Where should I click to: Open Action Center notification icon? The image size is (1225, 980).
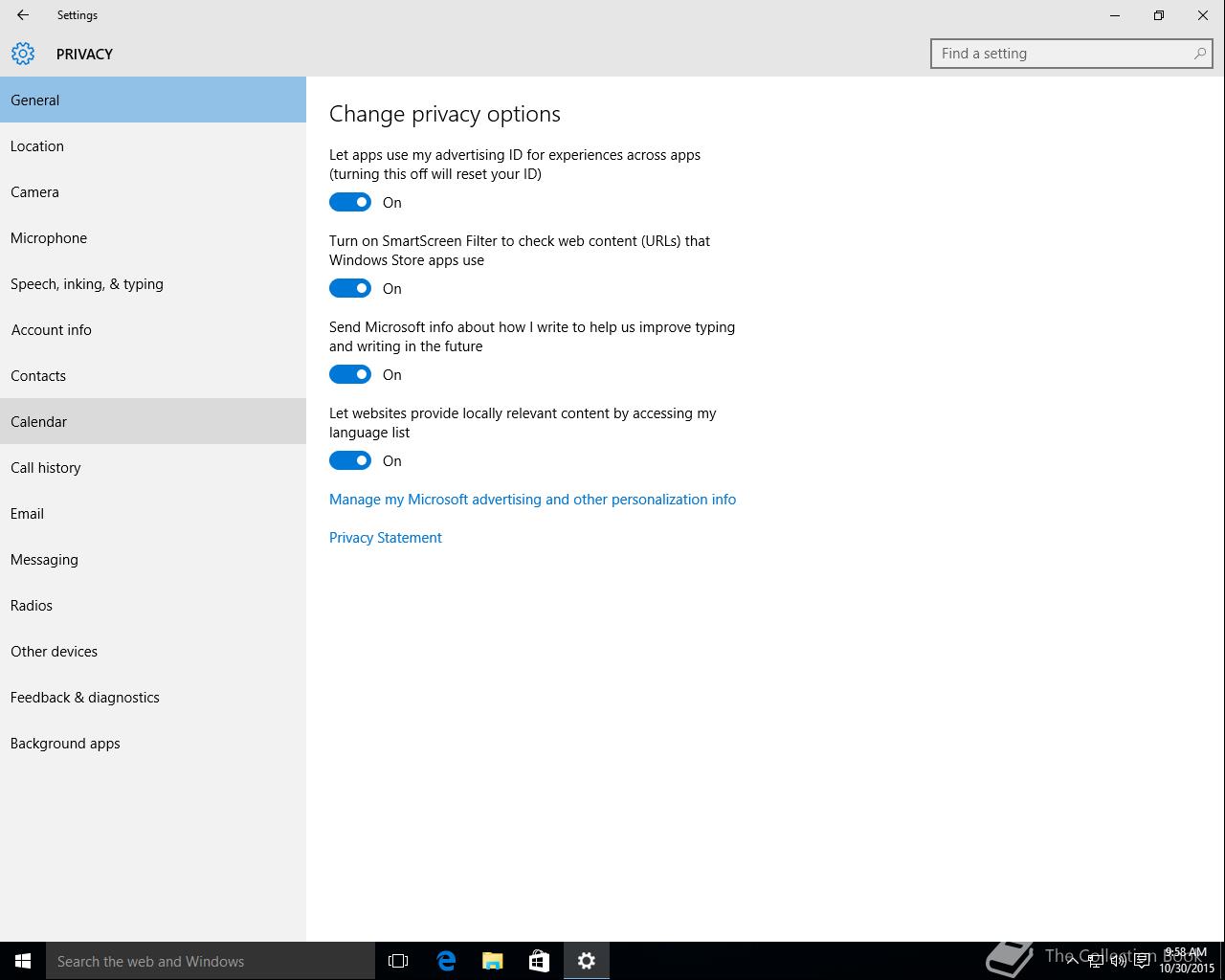coord(1142,961)
